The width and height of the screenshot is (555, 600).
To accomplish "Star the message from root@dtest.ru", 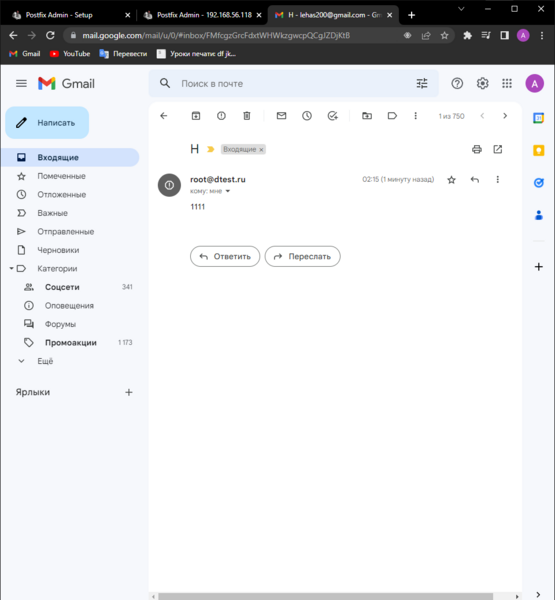I will click(452, 179).
